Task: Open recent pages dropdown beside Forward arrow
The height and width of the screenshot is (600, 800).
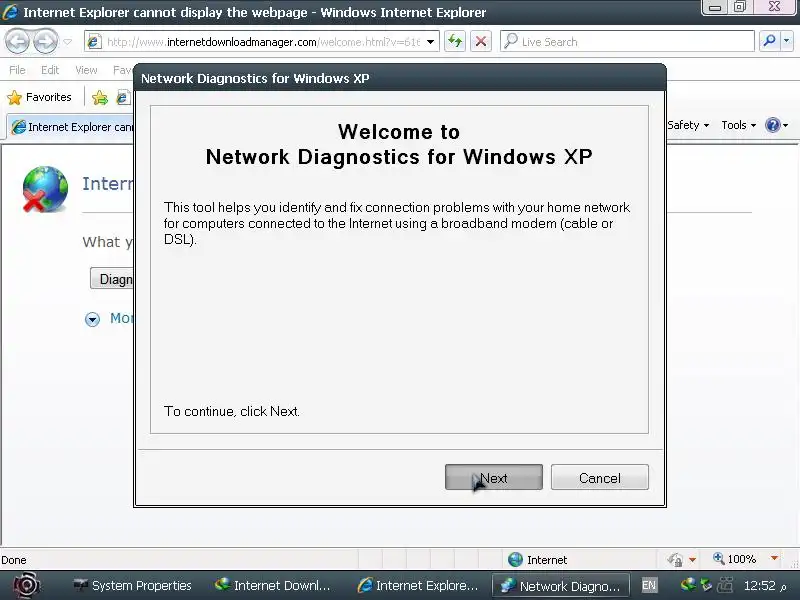Action: pos(67,42)
